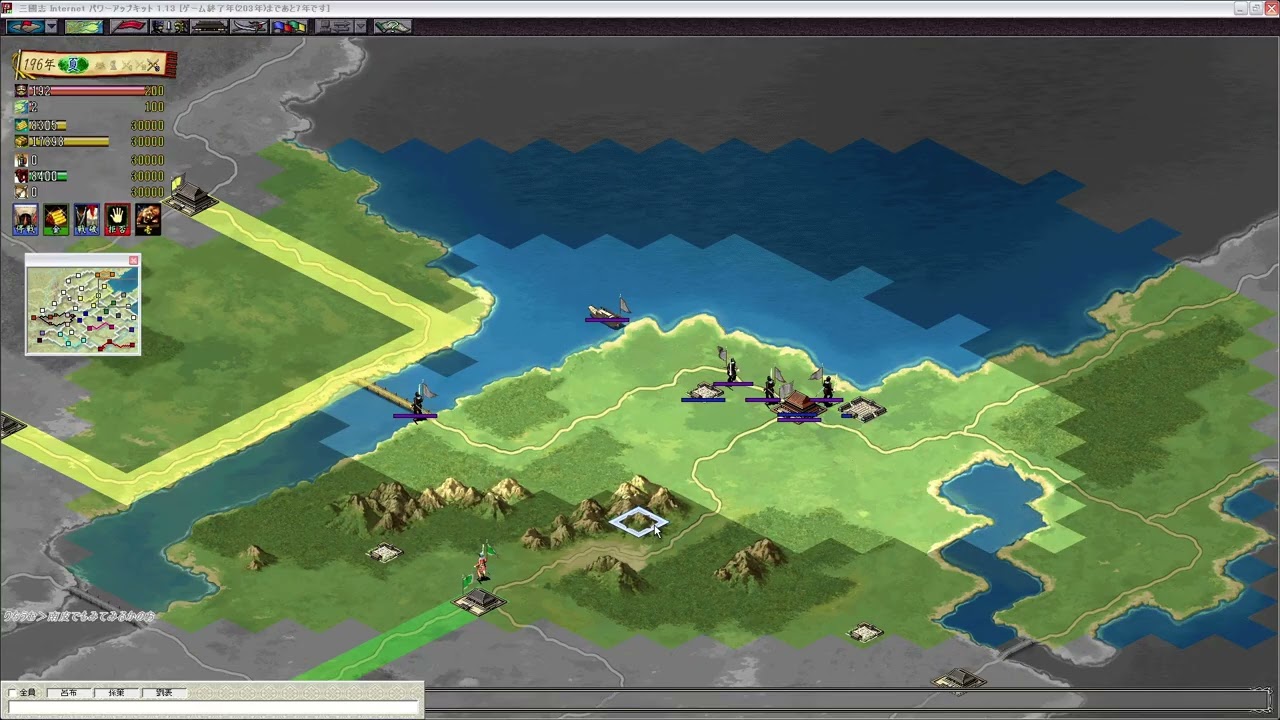Click the green landscape map toolbar icon
The image size is (1280, 720).
pos(84,26)
